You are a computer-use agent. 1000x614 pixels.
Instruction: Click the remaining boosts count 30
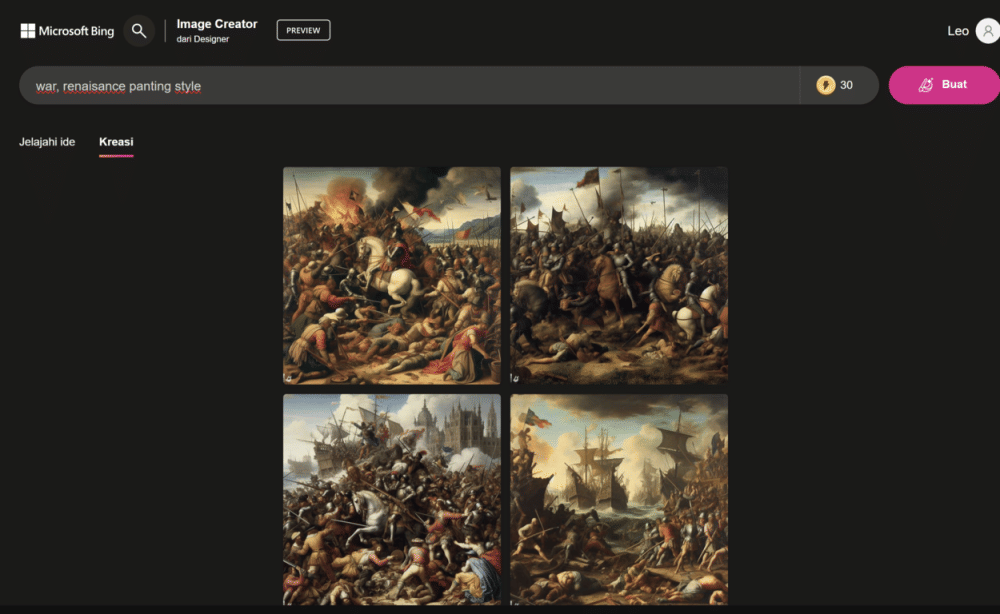(x=846, y=85)
